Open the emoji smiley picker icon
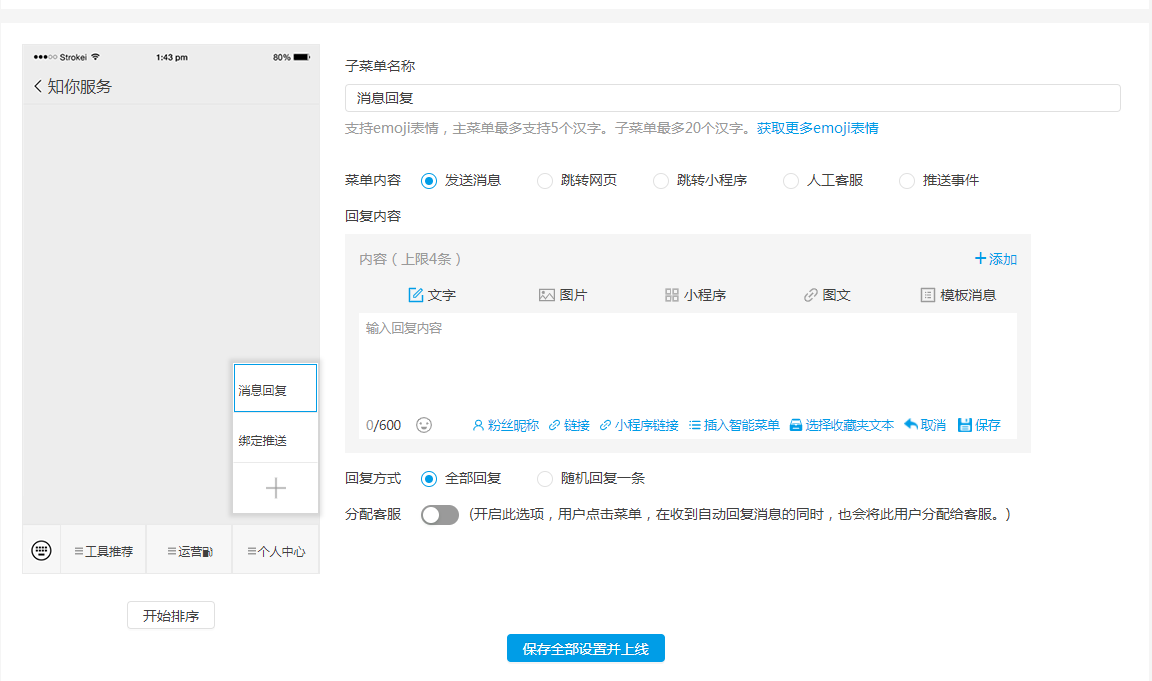Image resolution: width=1152 pixels, height=681 pixels. point(423,424)
